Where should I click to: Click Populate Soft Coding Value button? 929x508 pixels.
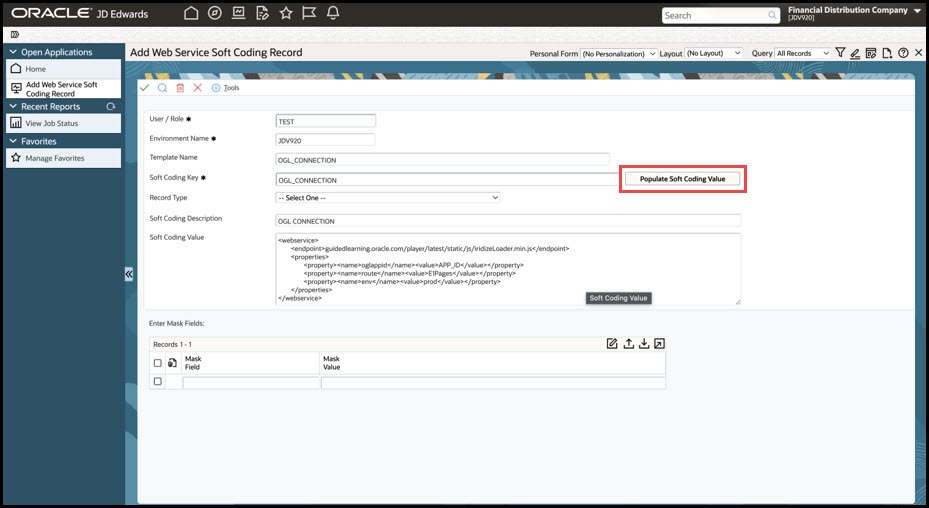click(683, 178)
